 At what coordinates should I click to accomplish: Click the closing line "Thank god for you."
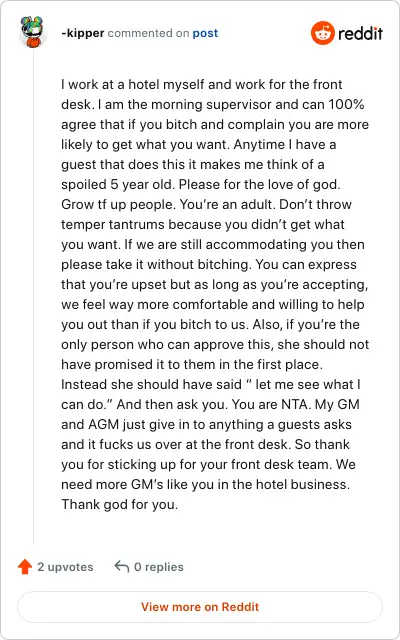120,504
